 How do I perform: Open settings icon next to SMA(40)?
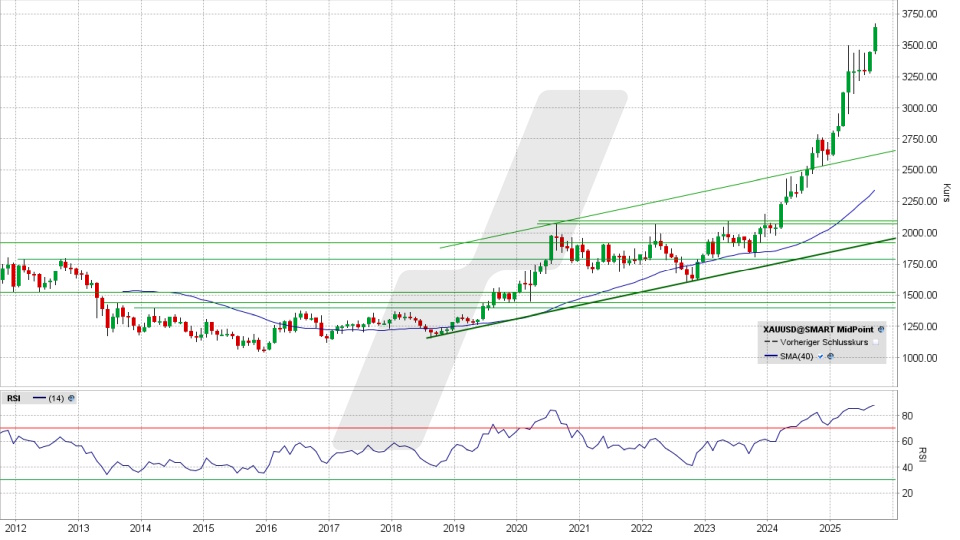click(830, 356)
